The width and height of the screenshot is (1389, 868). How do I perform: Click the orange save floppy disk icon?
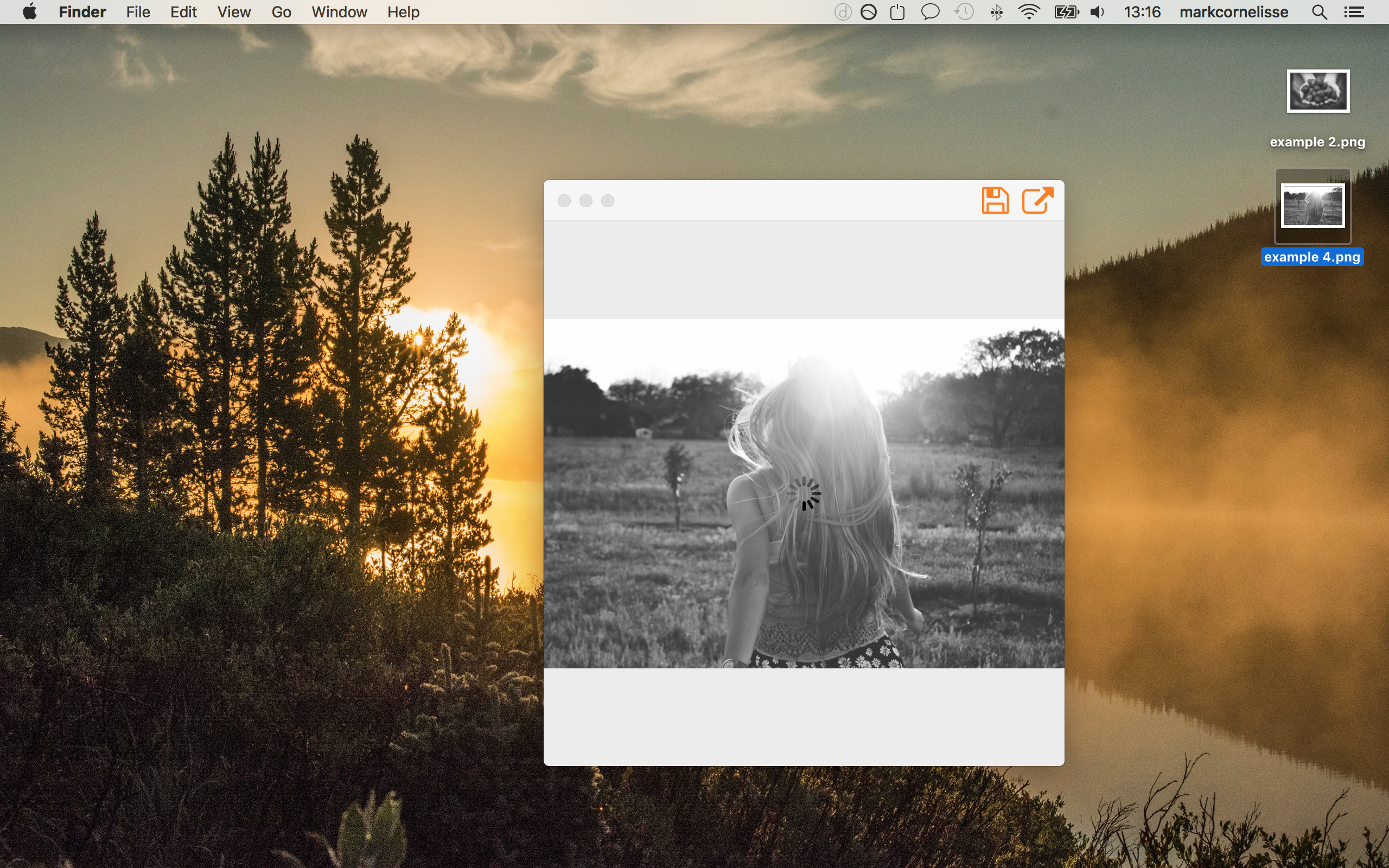(995, 200)
